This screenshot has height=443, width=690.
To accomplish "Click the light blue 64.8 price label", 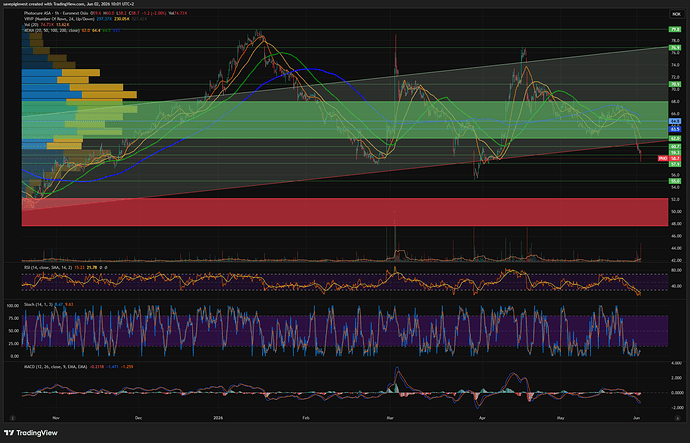I will [x=675, y=121].
